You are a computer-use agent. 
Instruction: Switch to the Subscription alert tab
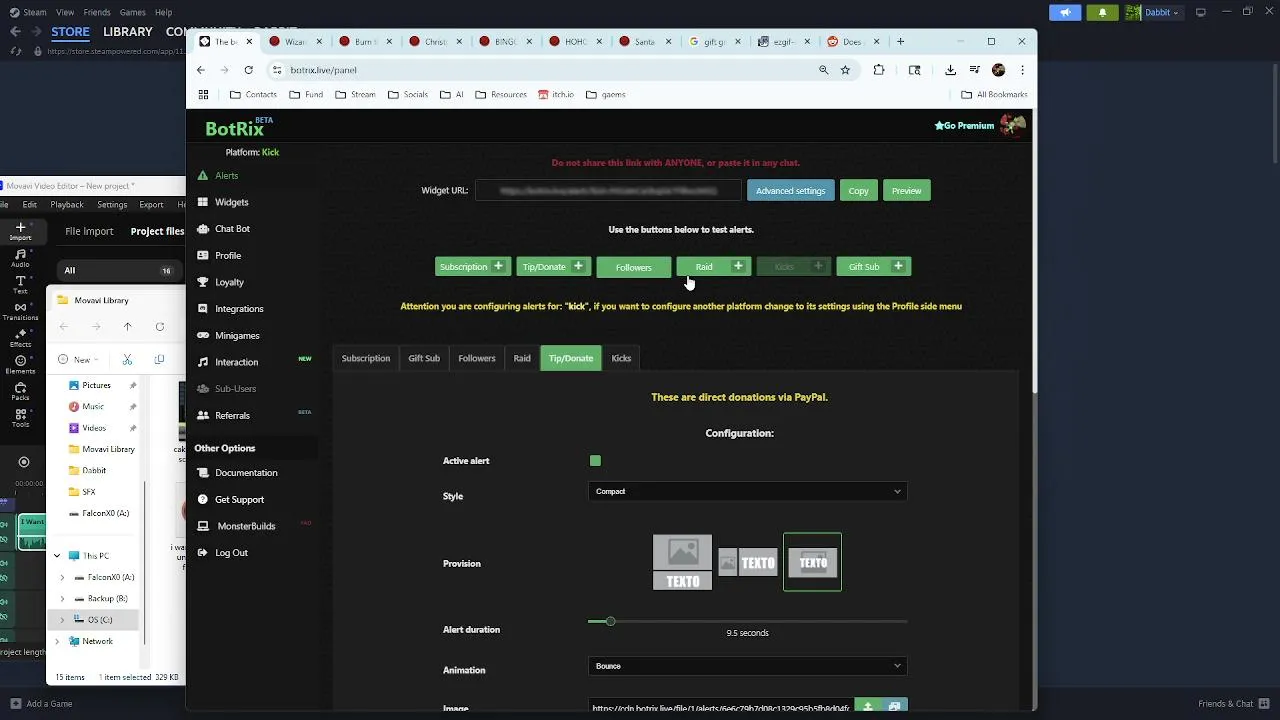tap(365, 358)
